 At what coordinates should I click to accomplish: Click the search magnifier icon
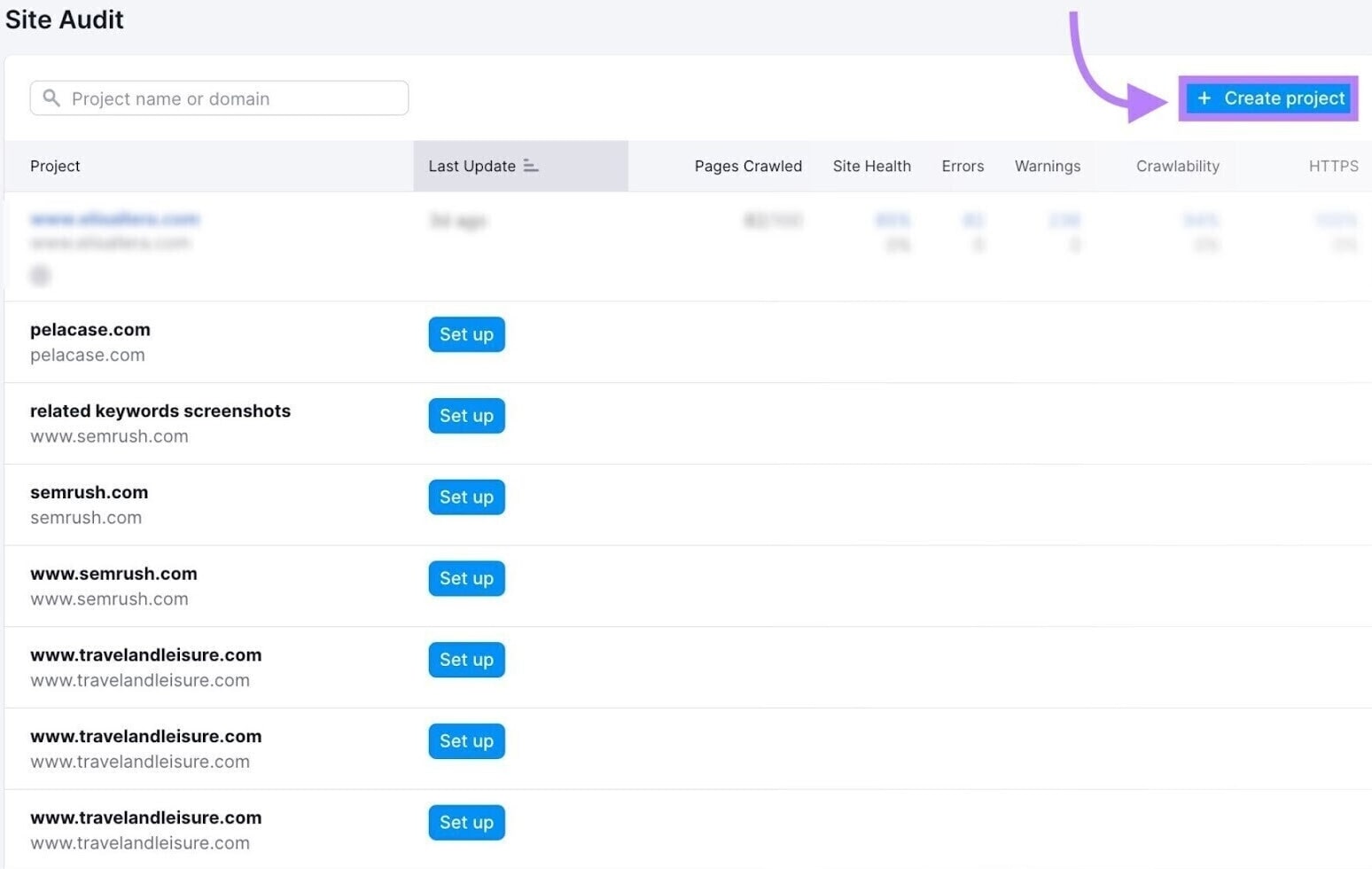[51, 98]
